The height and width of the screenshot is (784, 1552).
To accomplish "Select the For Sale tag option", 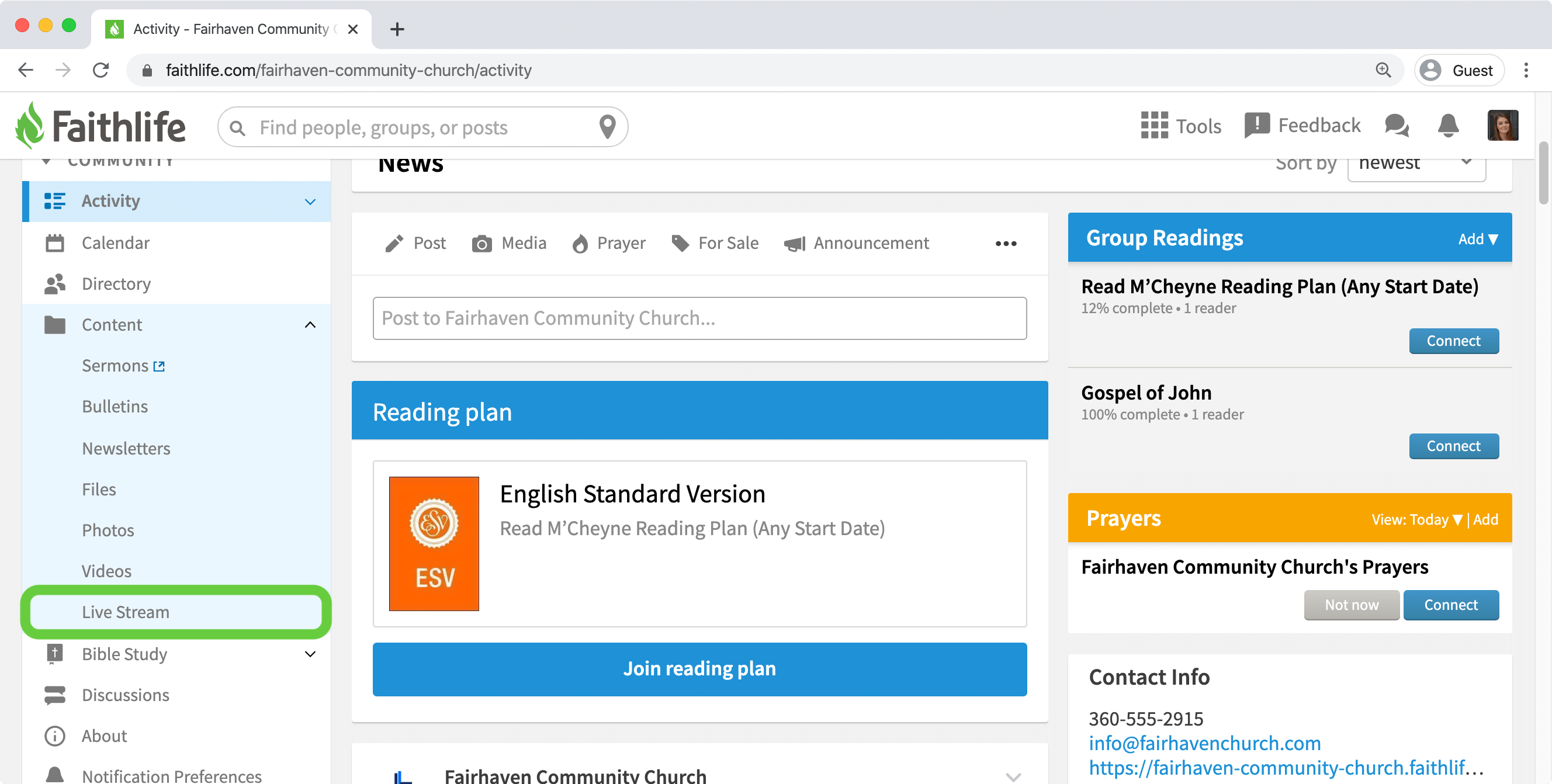I will pos(715,243).
